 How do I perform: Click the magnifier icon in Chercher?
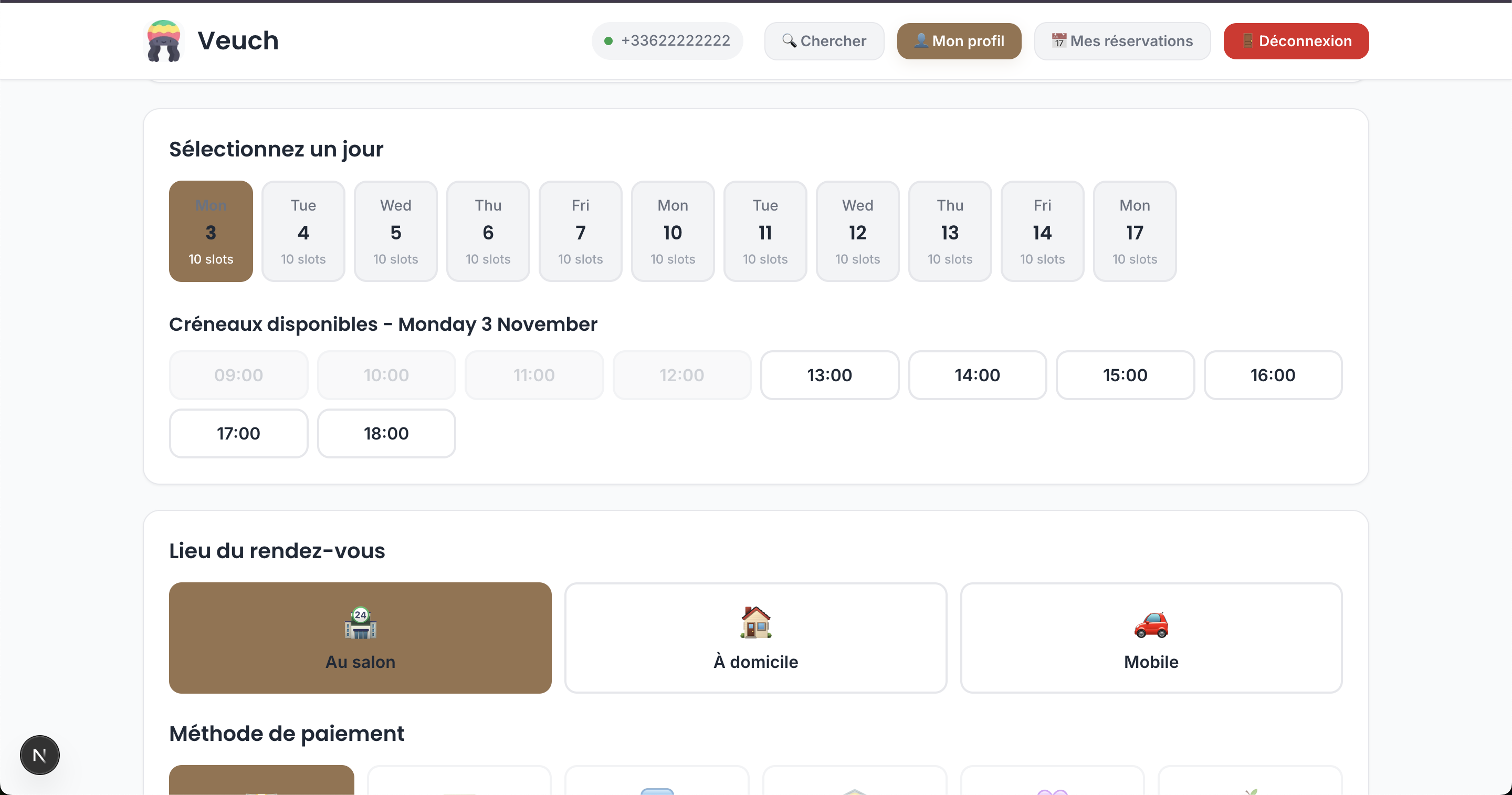point(789,40)
